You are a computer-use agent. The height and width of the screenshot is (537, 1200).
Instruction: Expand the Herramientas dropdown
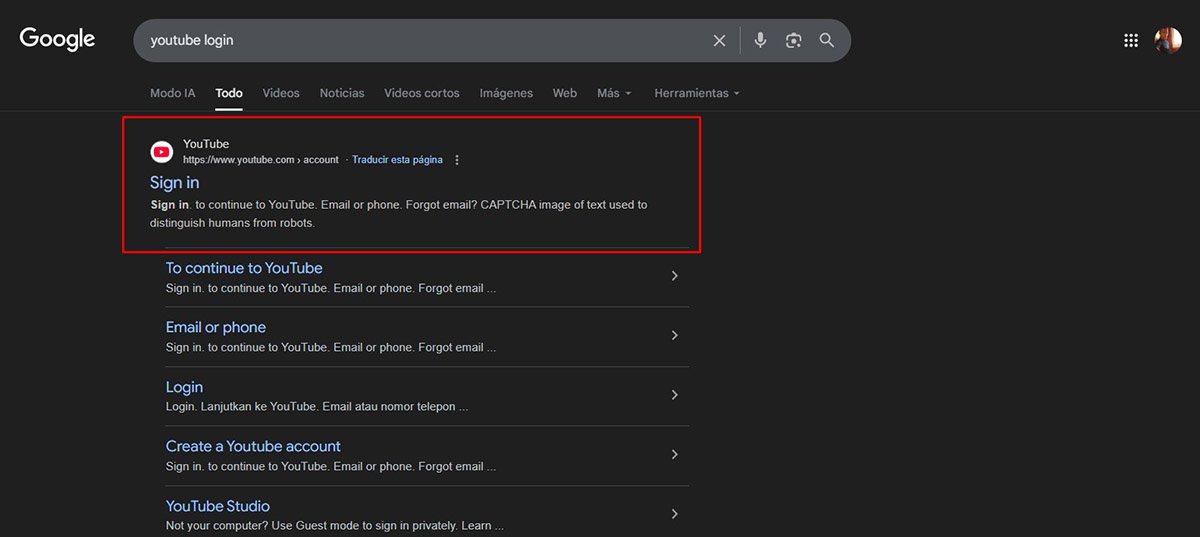coord(697,93)
